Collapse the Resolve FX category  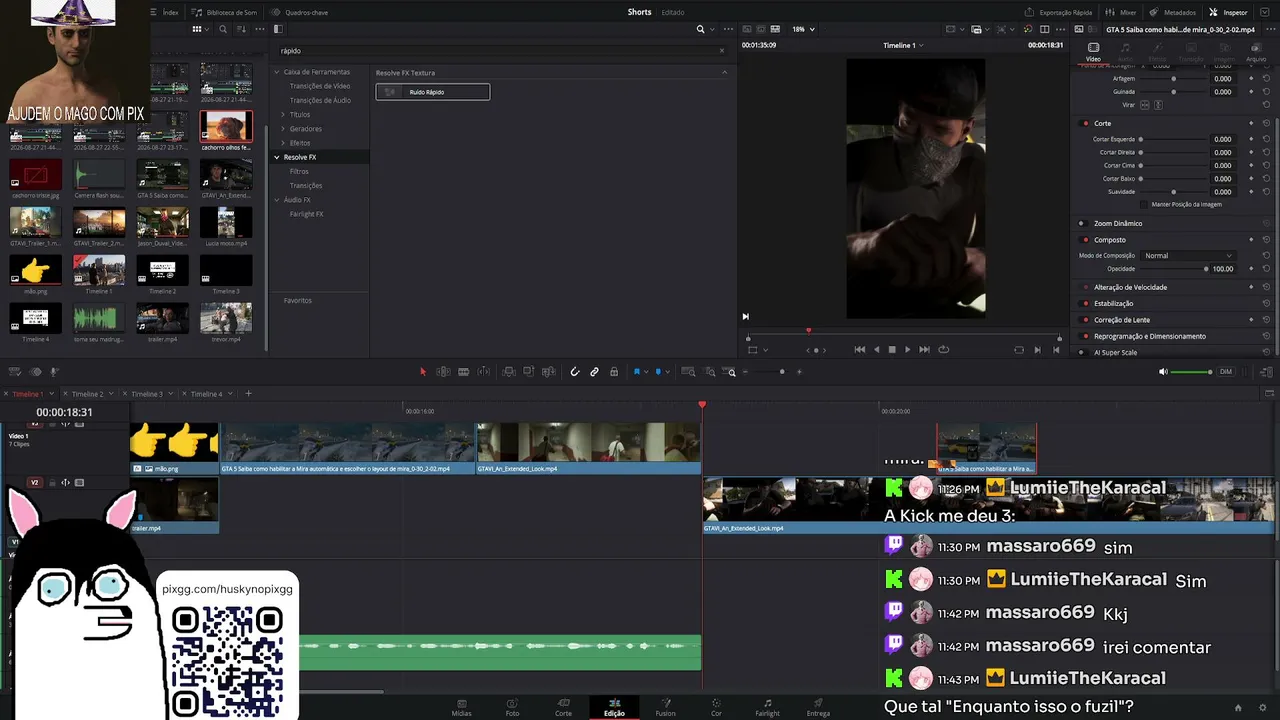(x=277, y=157)
